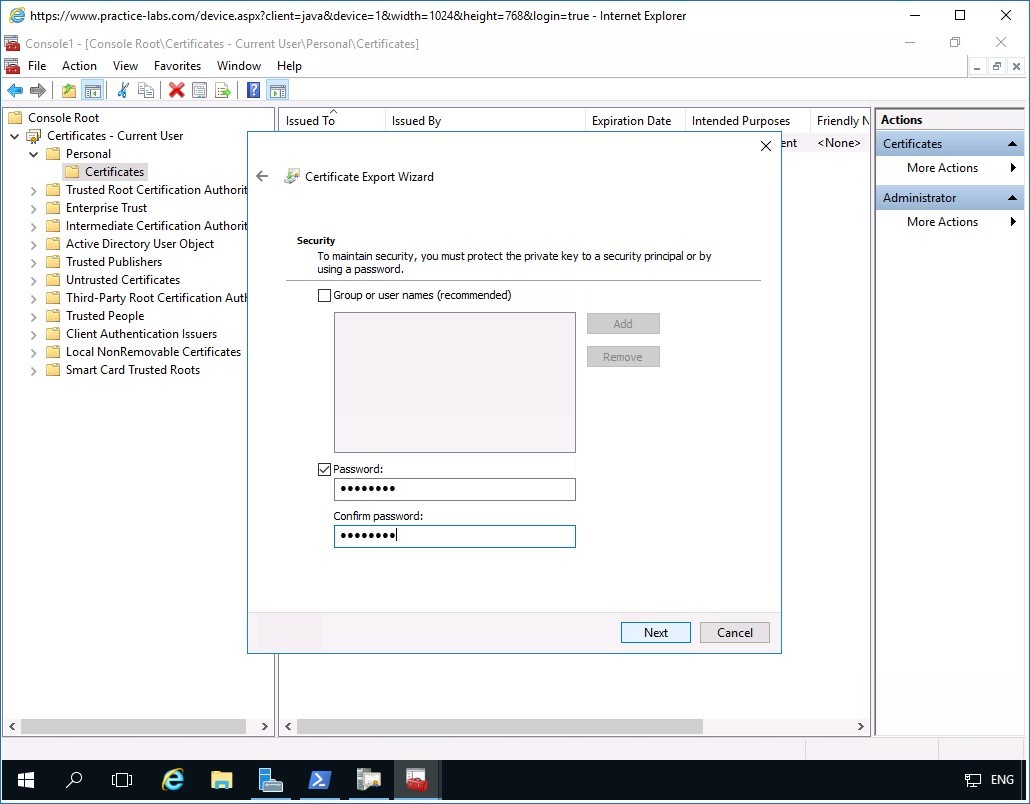The width and height of the screenshot is (1030, 804).
Task: Uncheck the Password checkbox
Action: (324, 469)
